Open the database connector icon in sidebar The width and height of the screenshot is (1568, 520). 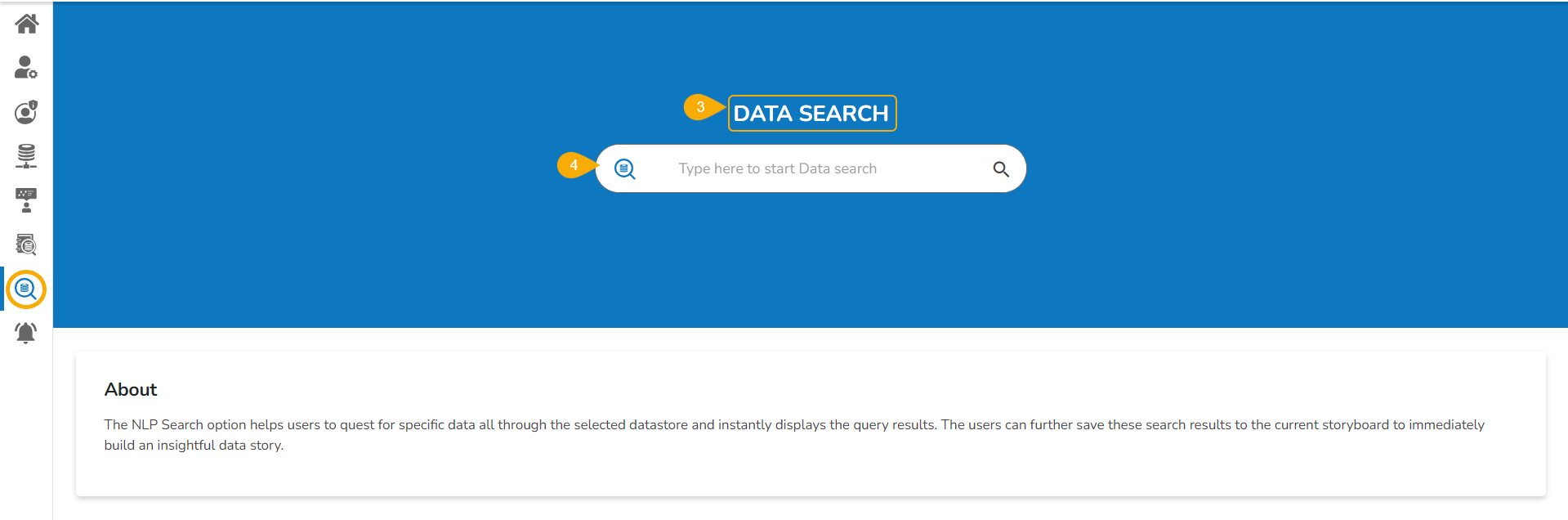tap(26, 155)
